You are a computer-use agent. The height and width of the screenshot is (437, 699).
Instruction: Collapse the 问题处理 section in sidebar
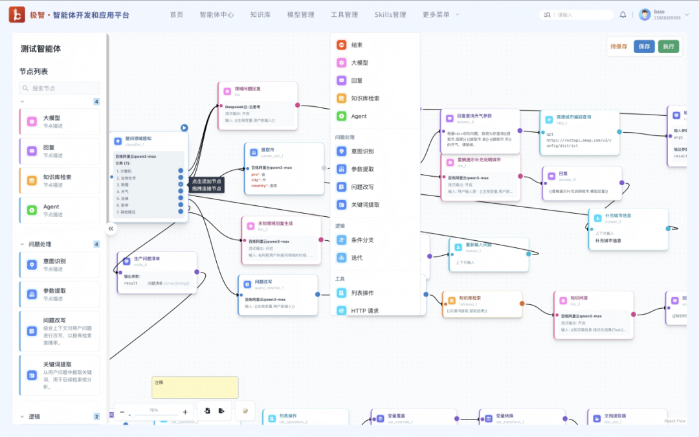24,244
